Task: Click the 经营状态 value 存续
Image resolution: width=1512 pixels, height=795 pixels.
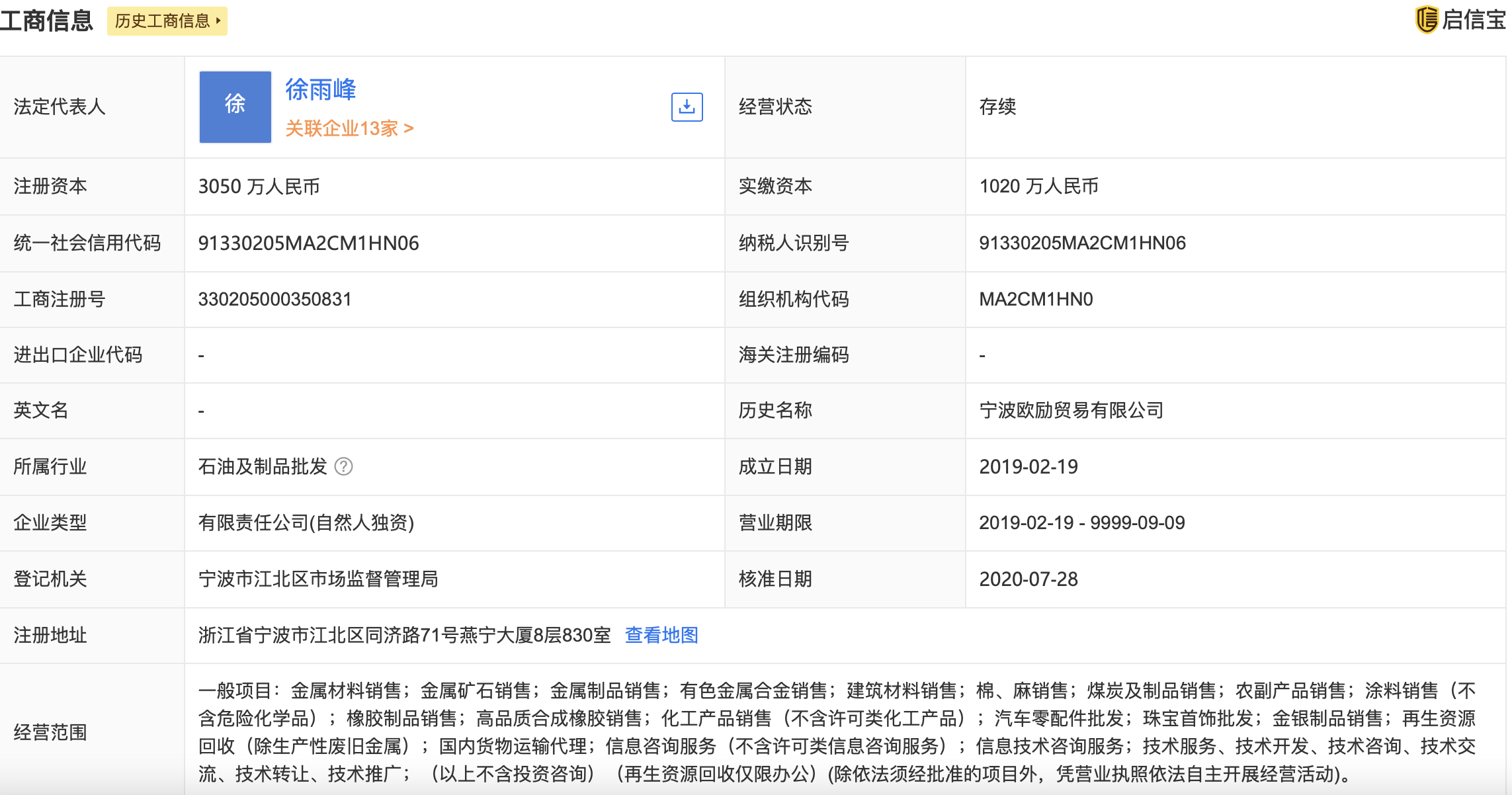Action: (997, 107)
